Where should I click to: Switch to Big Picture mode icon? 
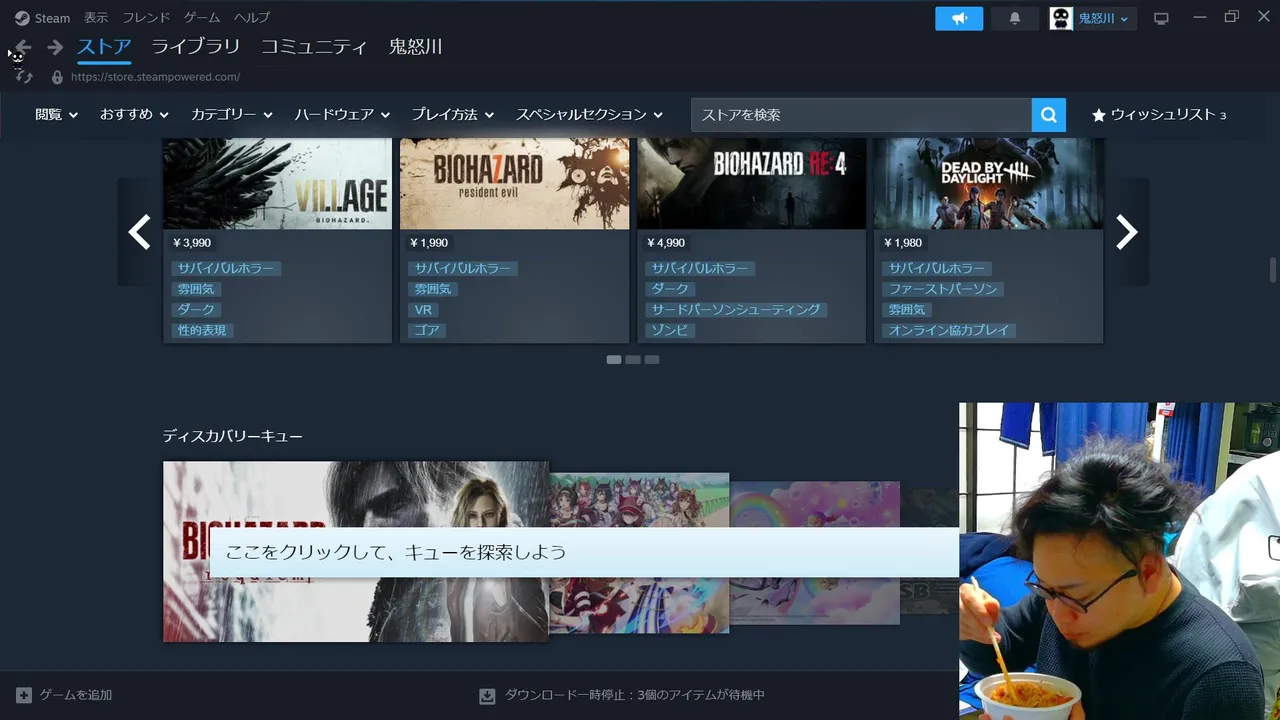[1161, 18]
